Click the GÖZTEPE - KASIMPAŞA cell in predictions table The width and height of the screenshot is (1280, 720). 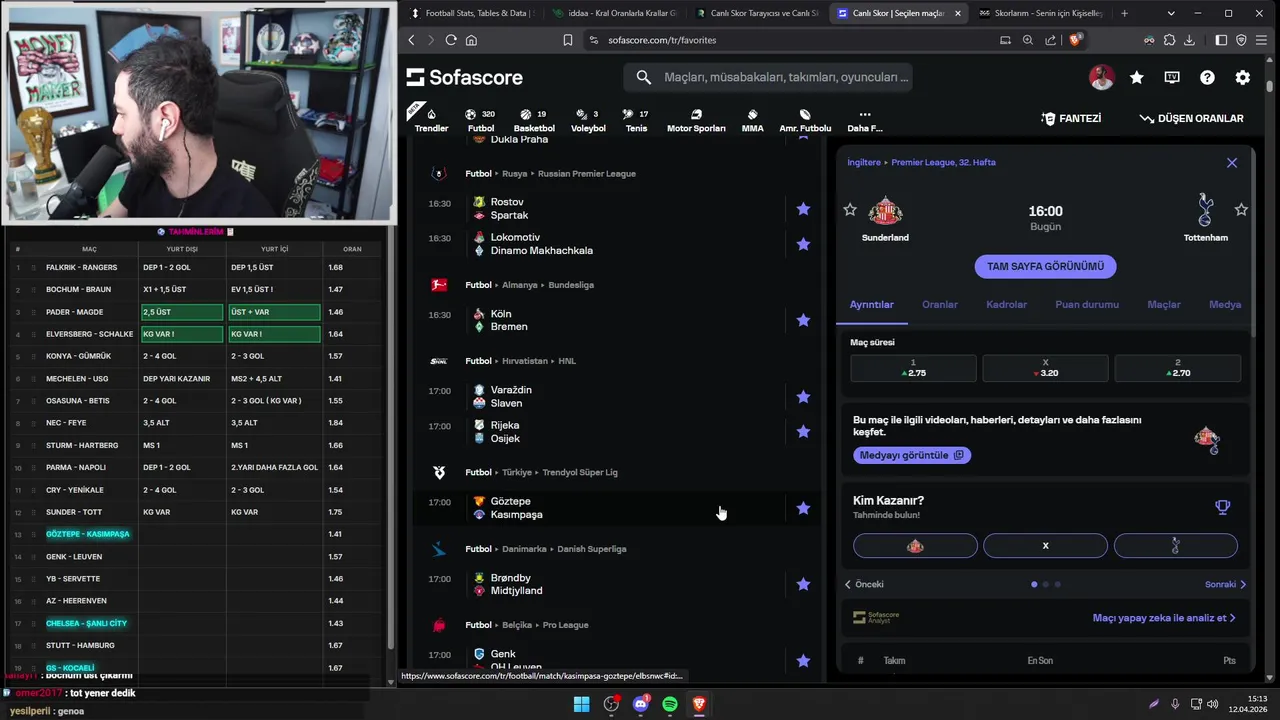88,534
